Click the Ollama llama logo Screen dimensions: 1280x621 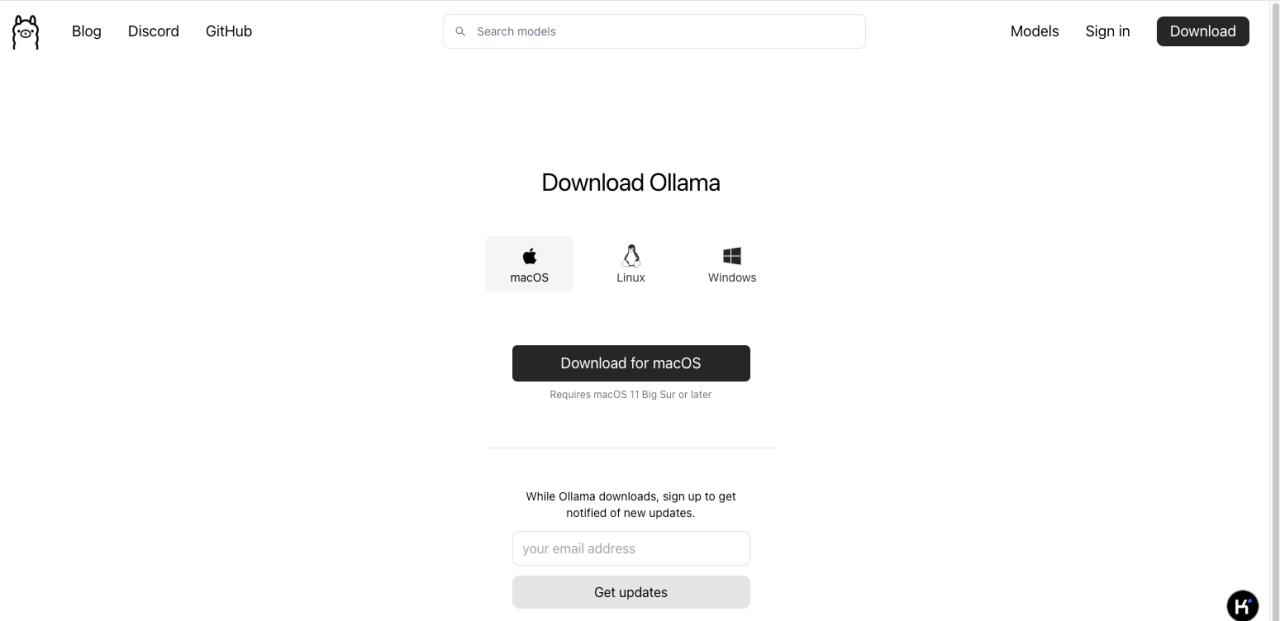click(x=25, y=32)
